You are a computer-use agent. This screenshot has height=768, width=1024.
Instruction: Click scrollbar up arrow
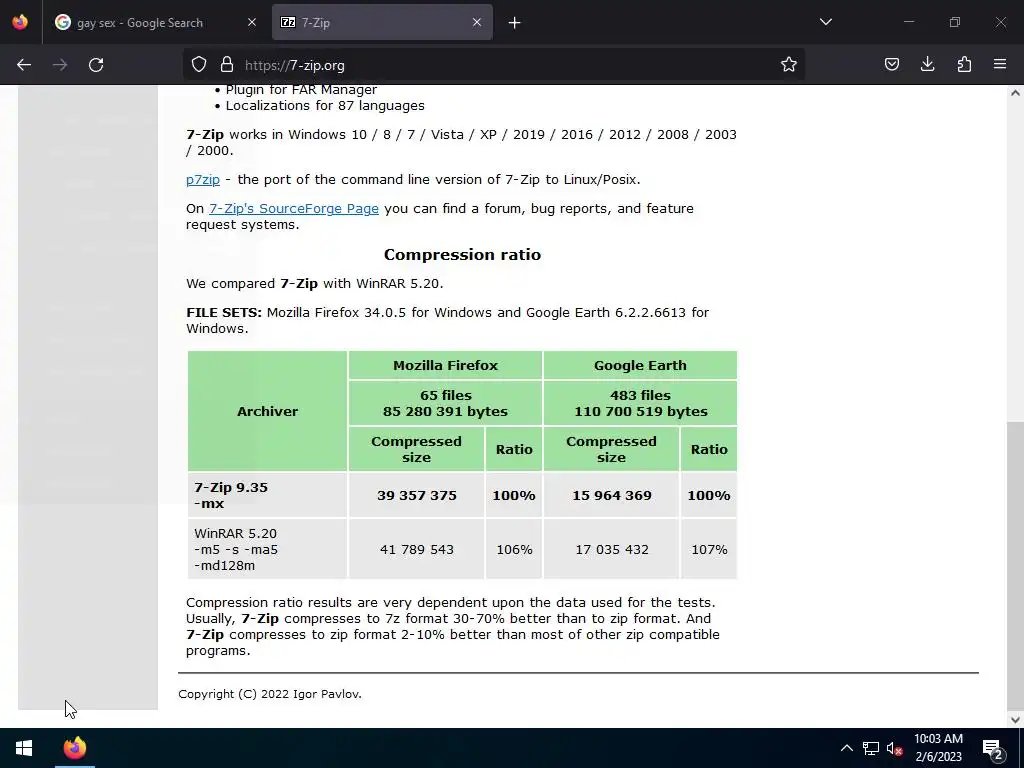click(1015, 93)
